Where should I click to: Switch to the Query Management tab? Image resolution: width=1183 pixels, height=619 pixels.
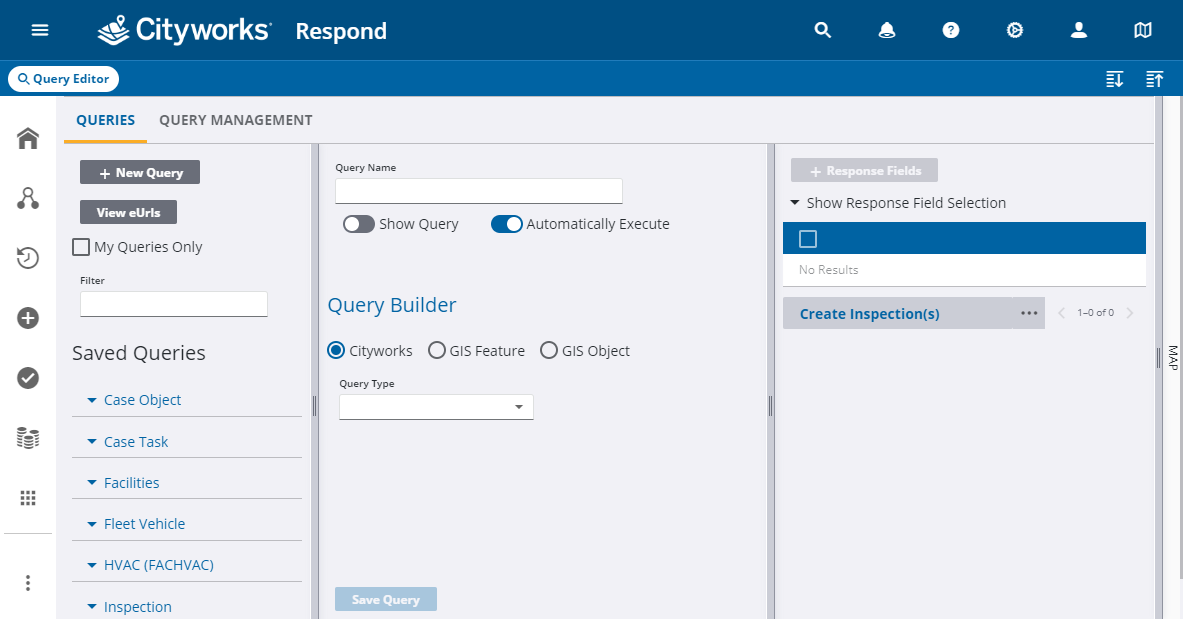click(x=235, y=120)
